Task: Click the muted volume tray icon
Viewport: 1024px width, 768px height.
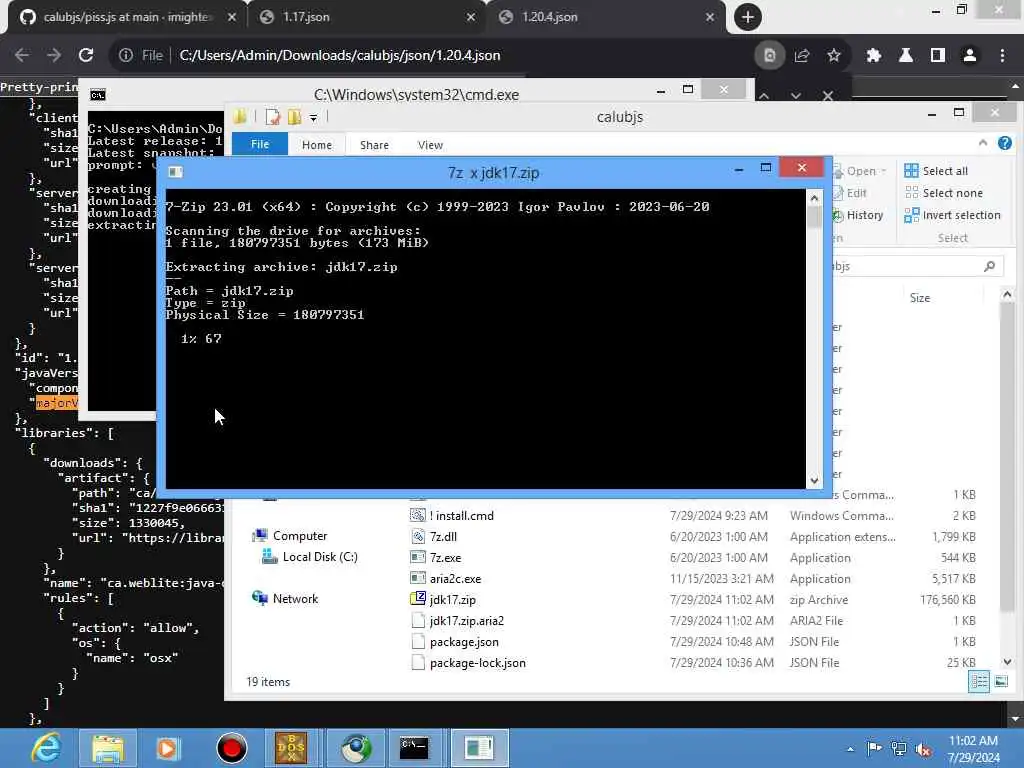Action: click(923, 749)
